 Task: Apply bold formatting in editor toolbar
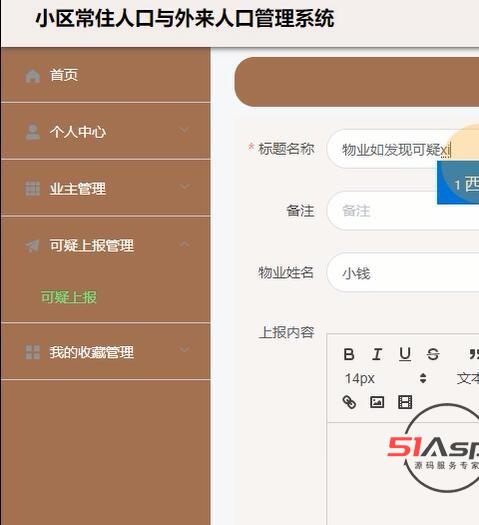pos(349,354)
